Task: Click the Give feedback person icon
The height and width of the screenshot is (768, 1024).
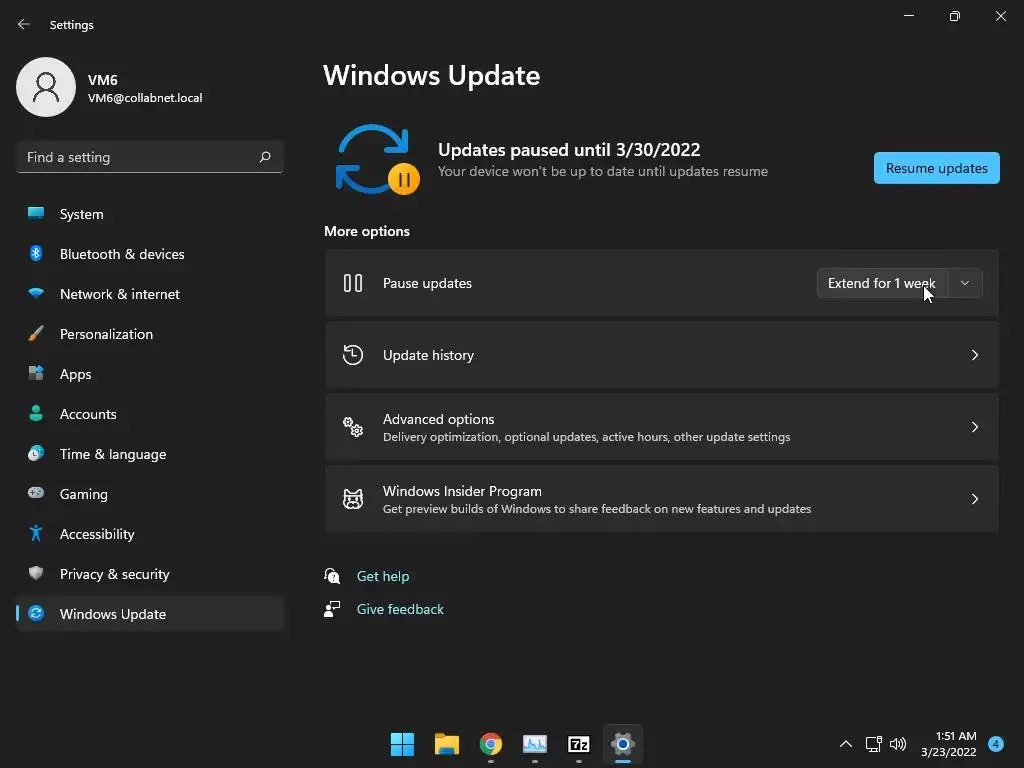Action: point(332,609)
